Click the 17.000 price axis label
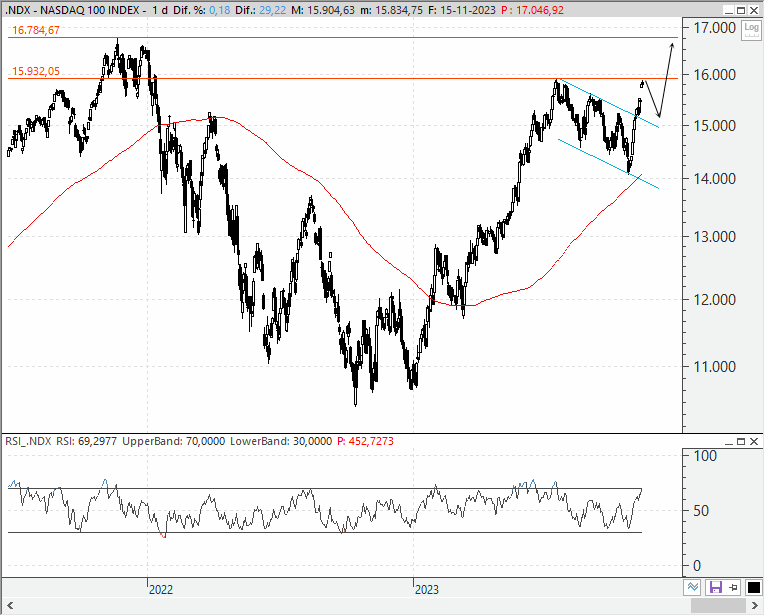 click(x=715, y=28)
